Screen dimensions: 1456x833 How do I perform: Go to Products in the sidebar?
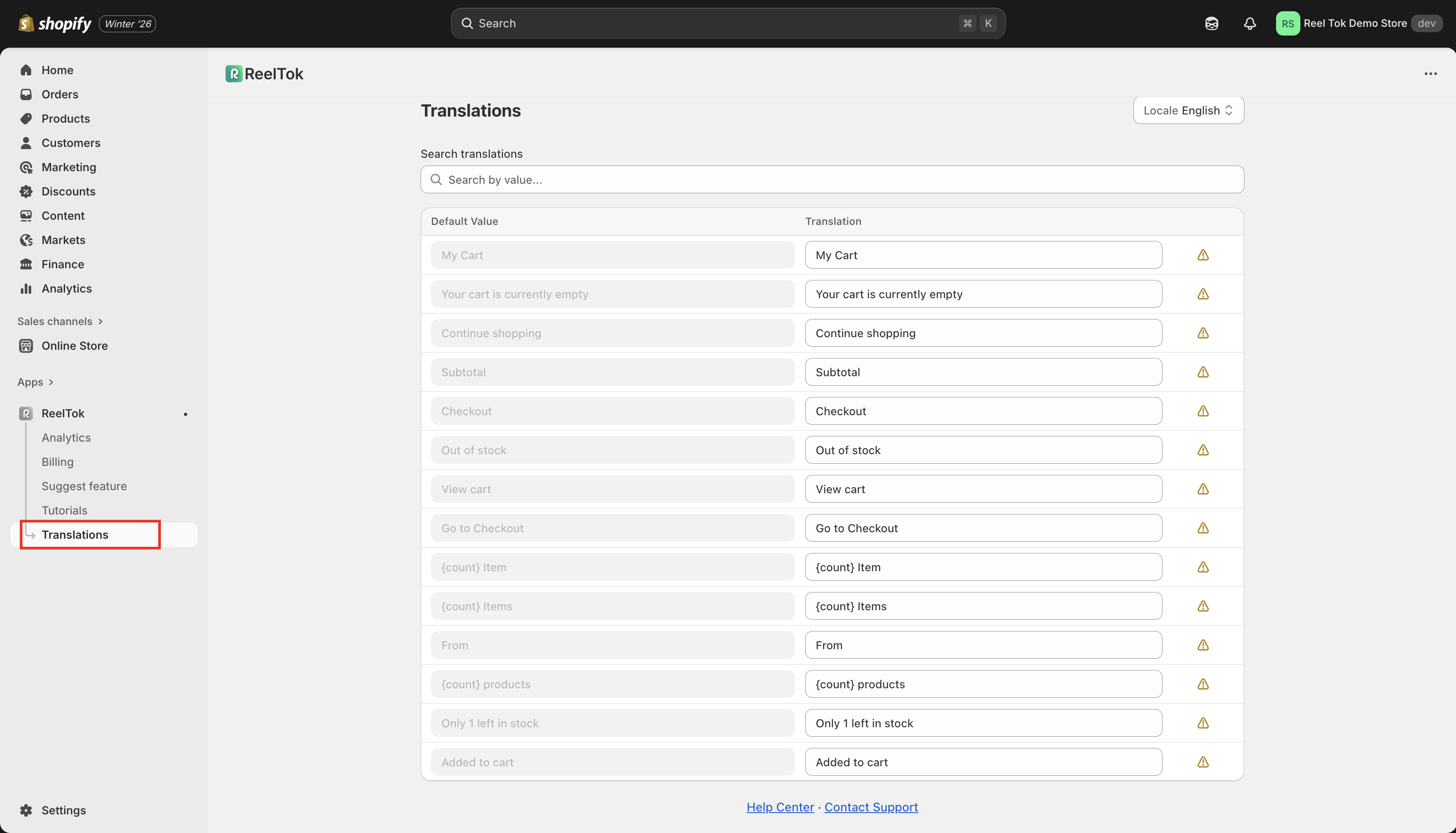point(65,118)
